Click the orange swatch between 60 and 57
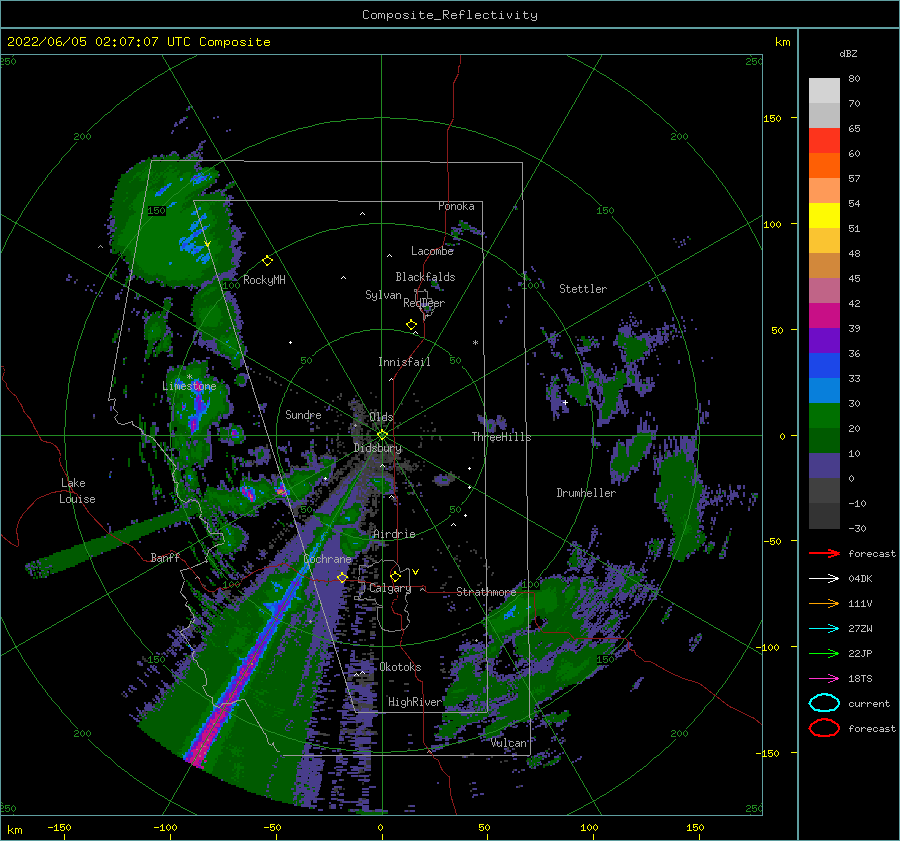Image resolution: width=900 pixels, height=841 pixels. (x=824, y=166)
